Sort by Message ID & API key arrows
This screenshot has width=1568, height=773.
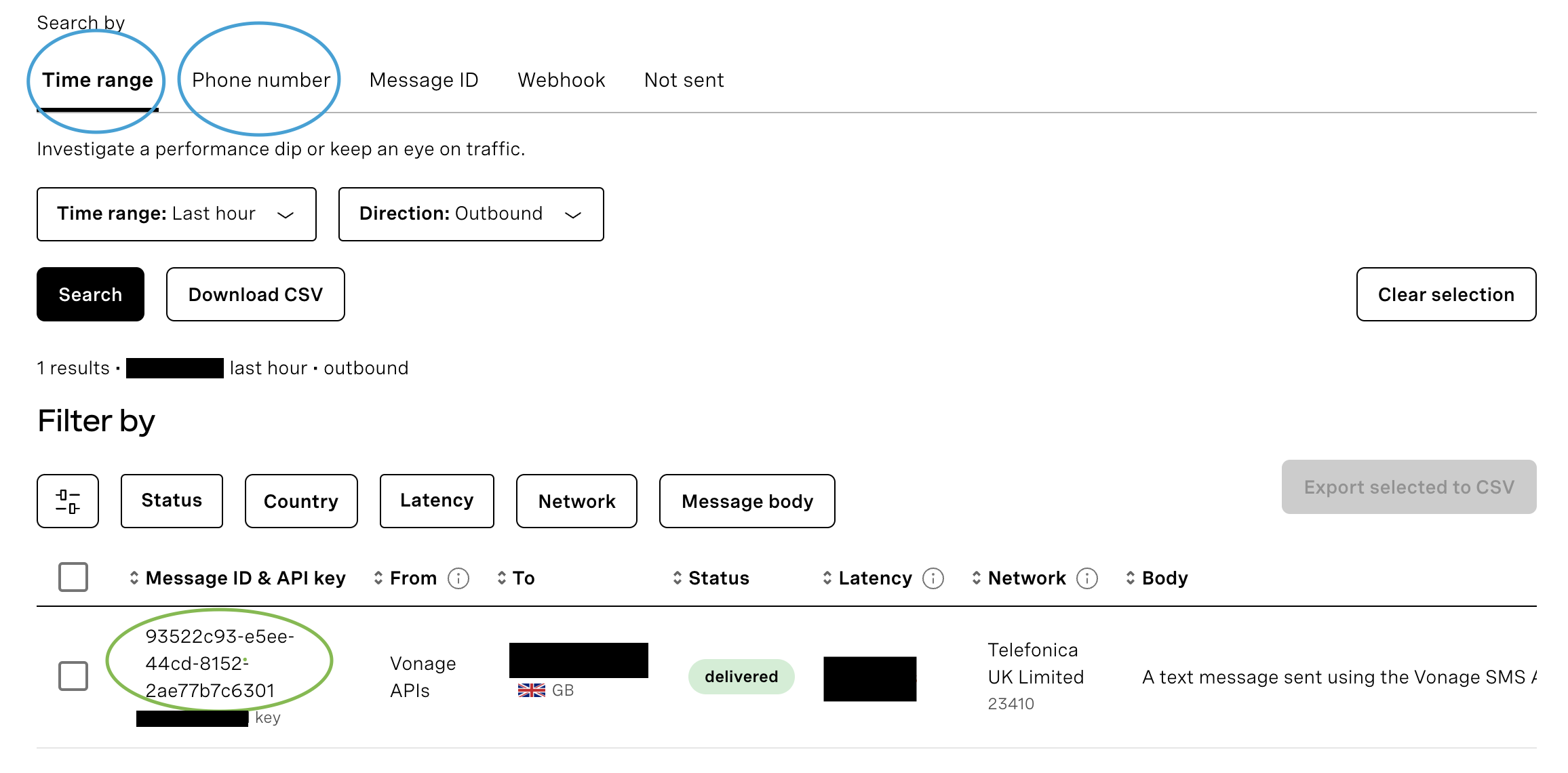(134, 578)
